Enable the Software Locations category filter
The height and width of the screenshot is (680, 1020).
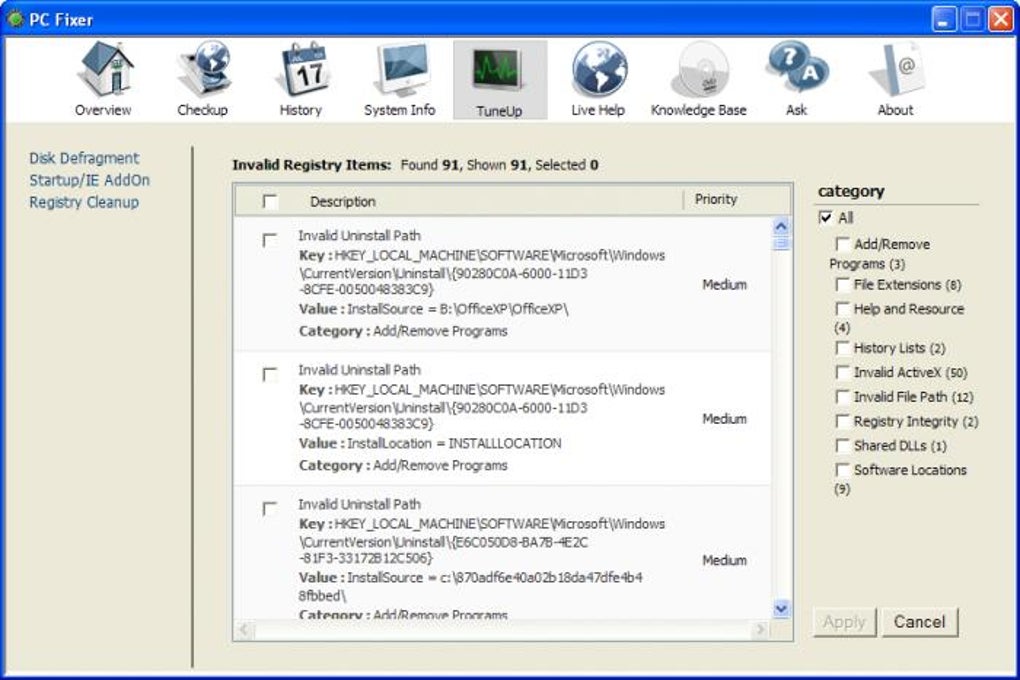click(842, 469)
